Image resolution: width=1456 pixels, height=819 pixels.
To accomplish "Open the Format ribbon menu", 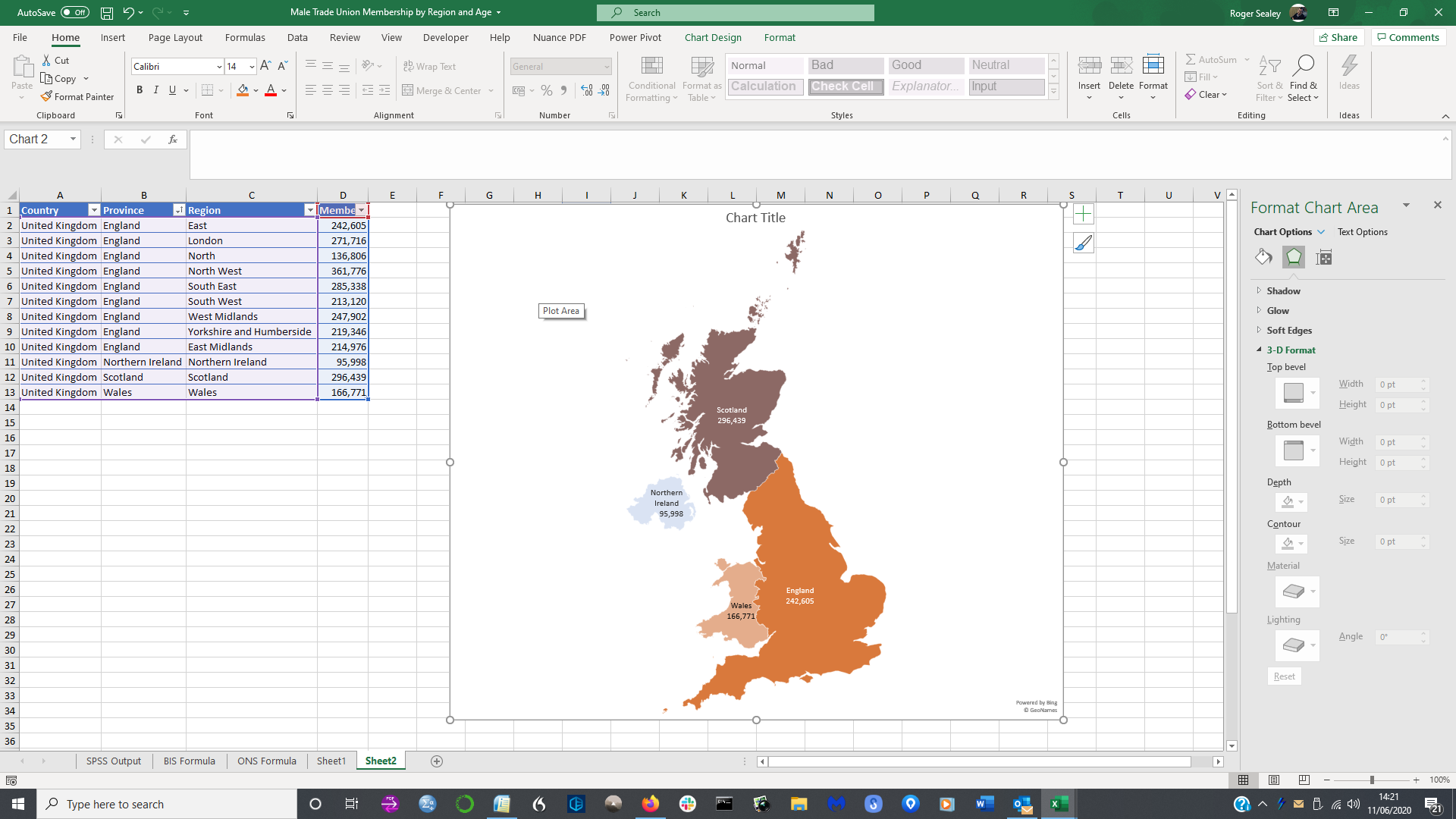I will 780,38.
